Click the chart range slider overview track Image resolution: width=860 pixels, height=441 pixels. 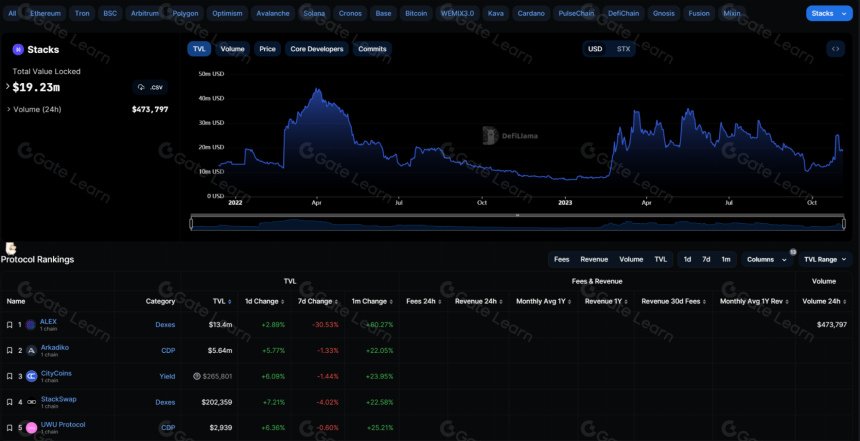(518, 224)
